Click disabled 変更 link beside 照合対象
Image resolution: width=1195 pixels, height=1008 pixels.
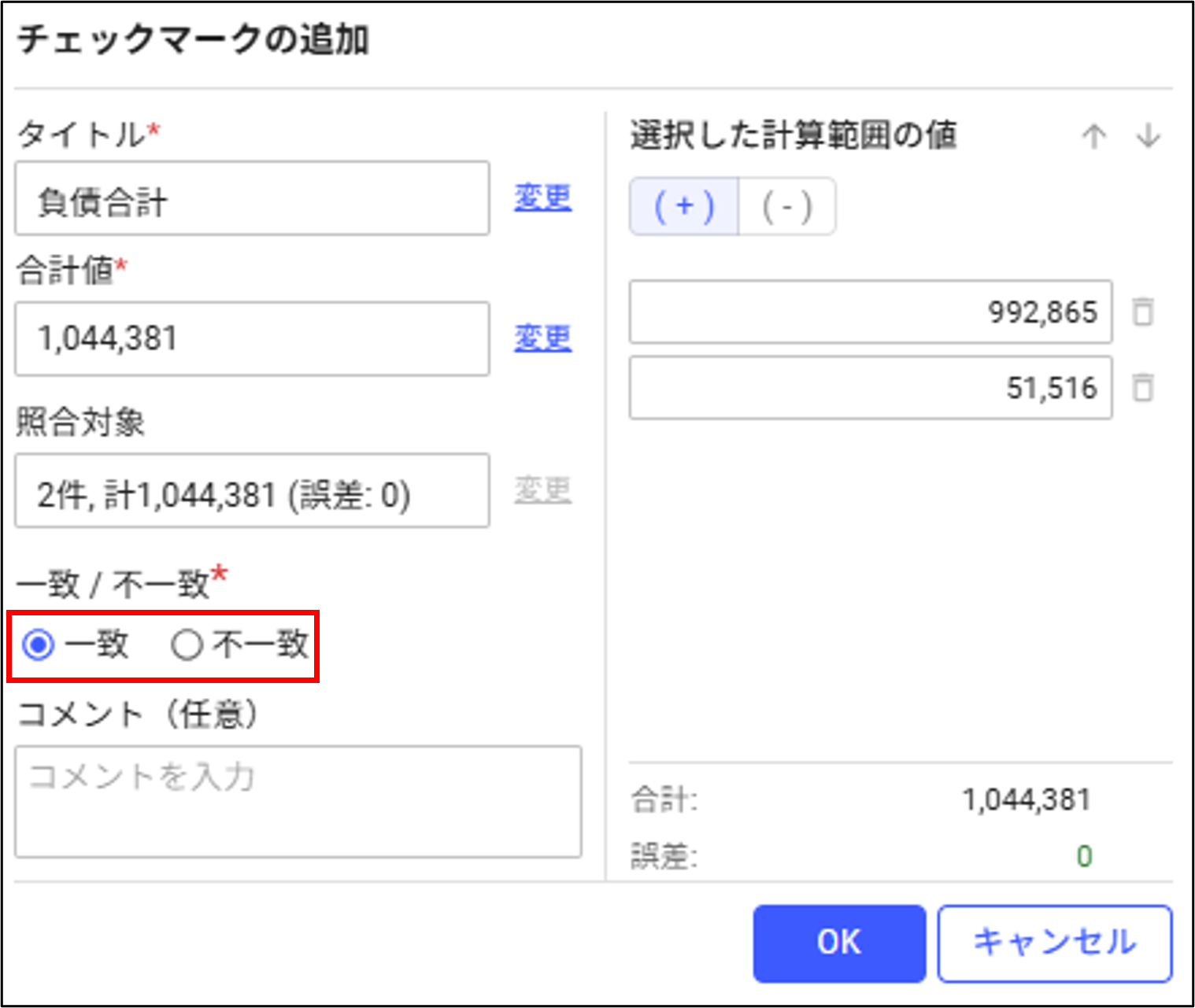coord(542,490)
